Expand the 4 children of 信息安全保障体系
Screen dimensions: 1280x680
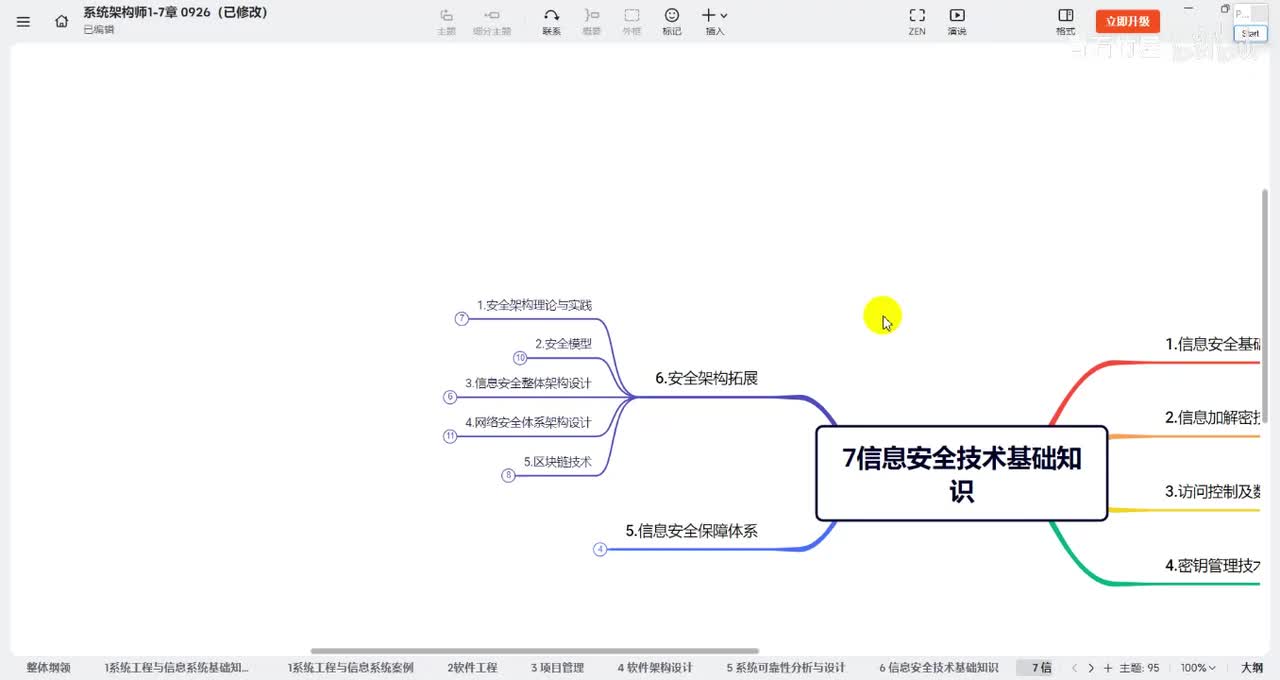point(600,549)
